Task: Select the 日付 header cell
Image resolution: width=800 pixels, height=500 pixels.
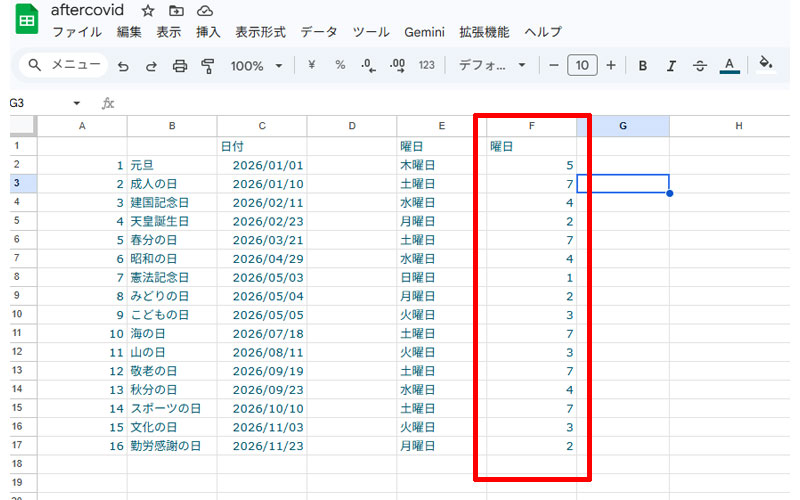Action: click(x=262, y=146)
